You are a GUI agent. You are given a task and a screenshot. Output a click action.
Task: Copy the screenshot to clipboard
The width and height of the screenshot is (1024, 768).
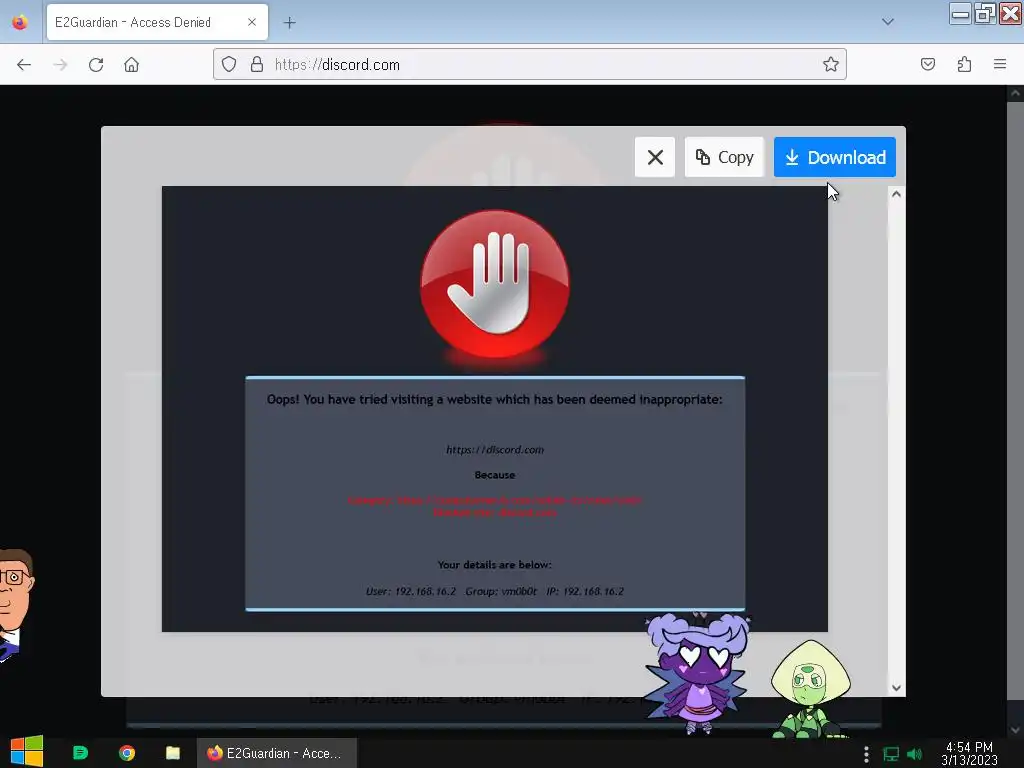(x=724, y=157)
